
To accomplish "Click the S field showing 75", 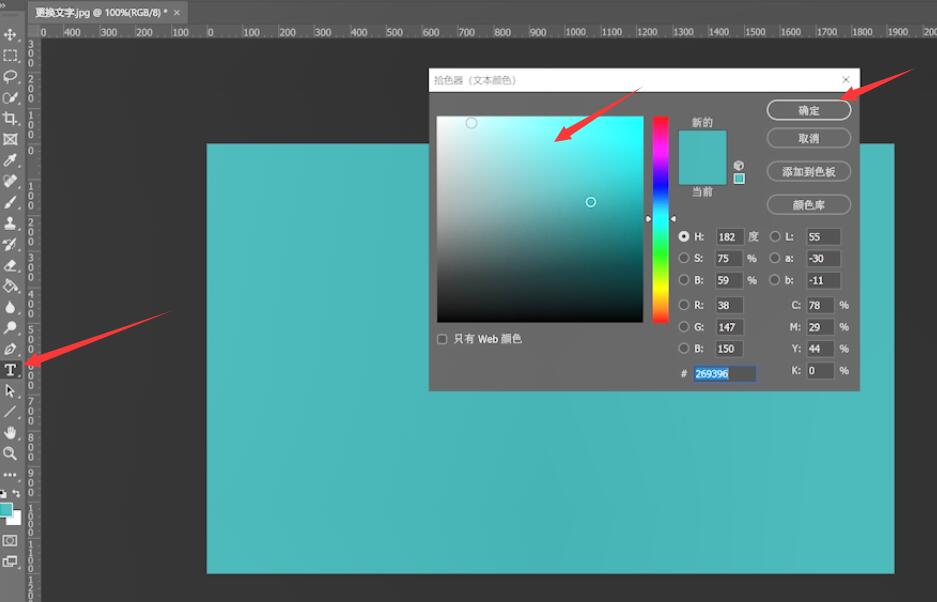I will [729, 258].
